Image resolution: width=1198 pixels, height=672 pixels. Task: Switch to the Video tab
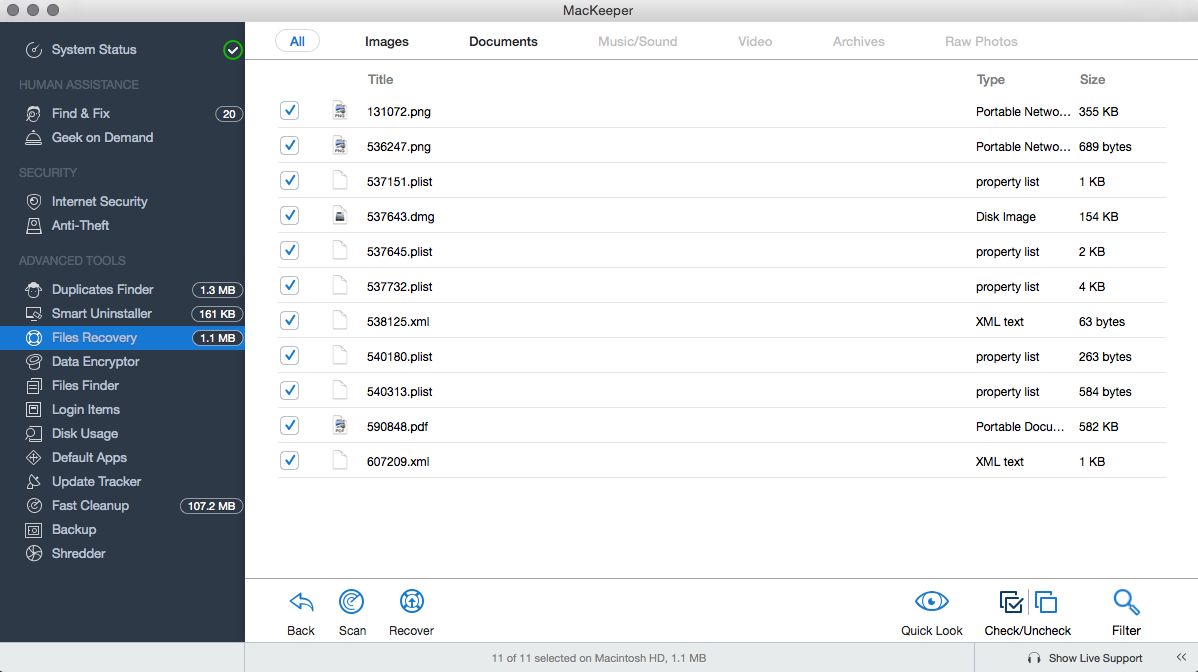[x=755, y=42]
